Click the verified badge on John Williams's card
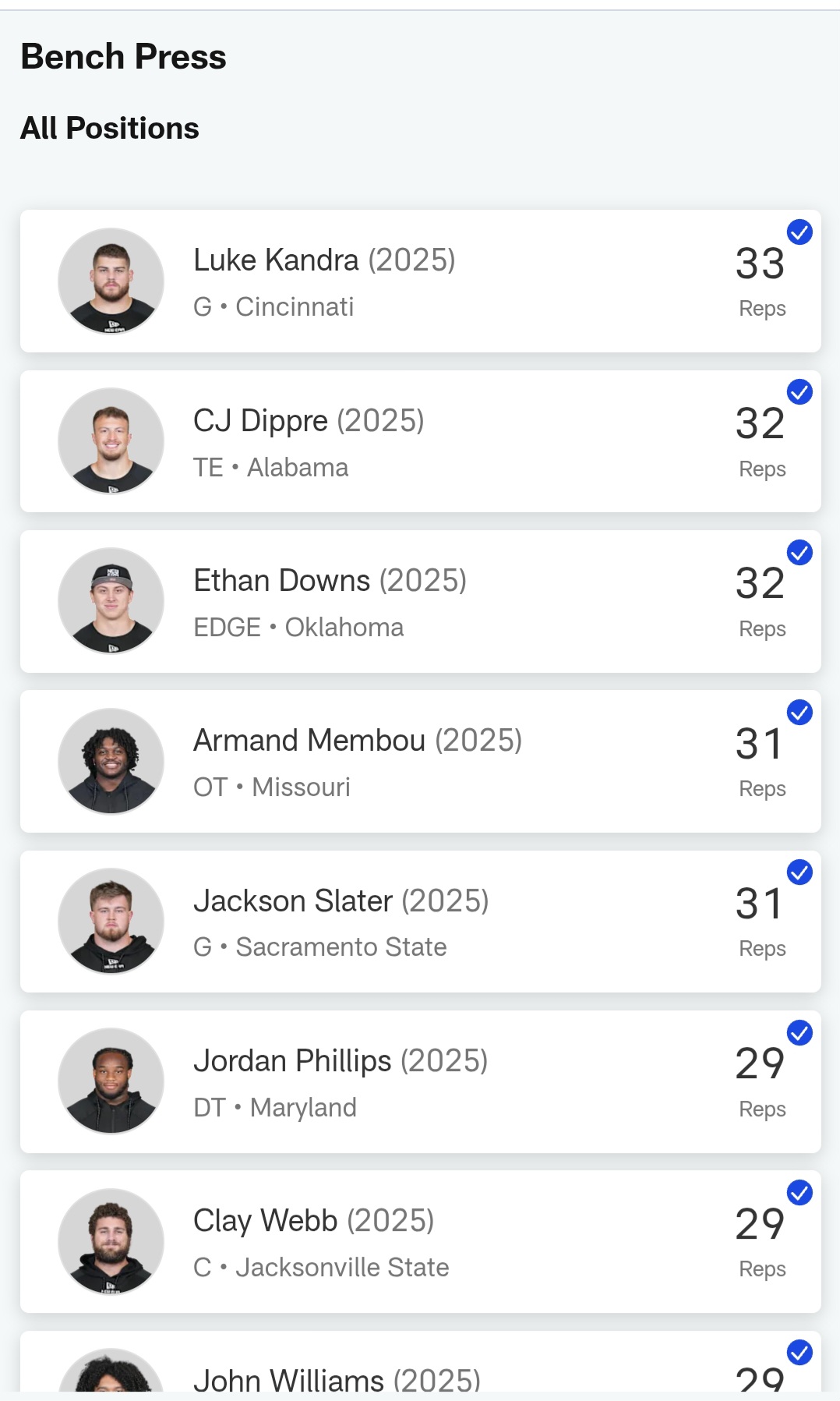Screen dimensions: 840x1401 [799, 1352]
